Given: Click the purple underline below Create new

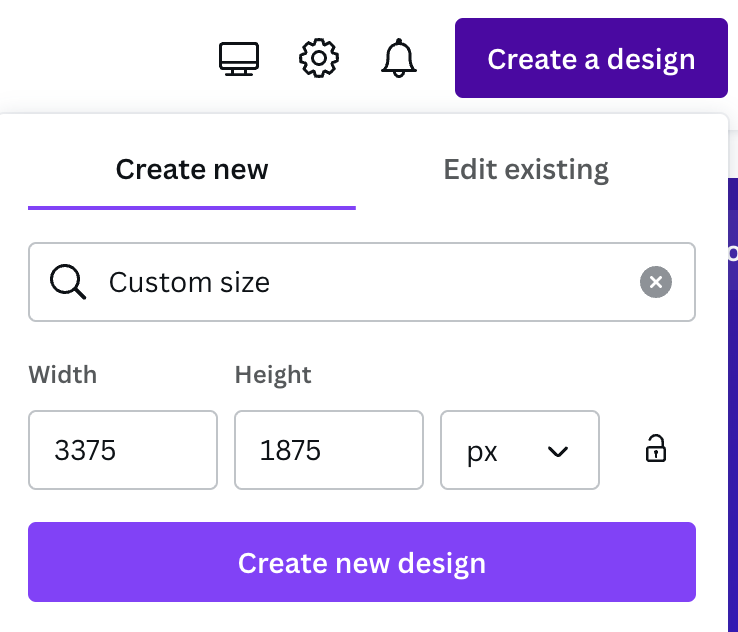Looking at the screenshot, I should point(192,208).
